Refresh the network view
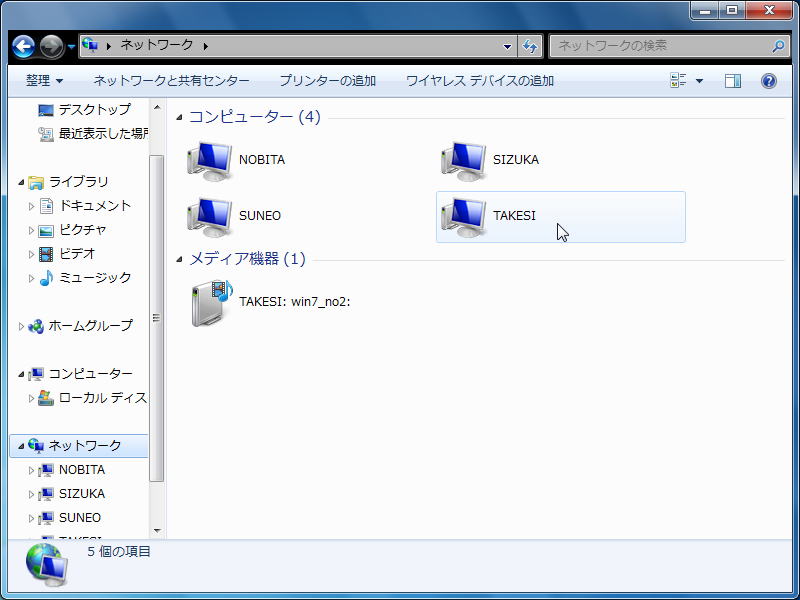Screen dimensions: 800x600 pos(530,46)
